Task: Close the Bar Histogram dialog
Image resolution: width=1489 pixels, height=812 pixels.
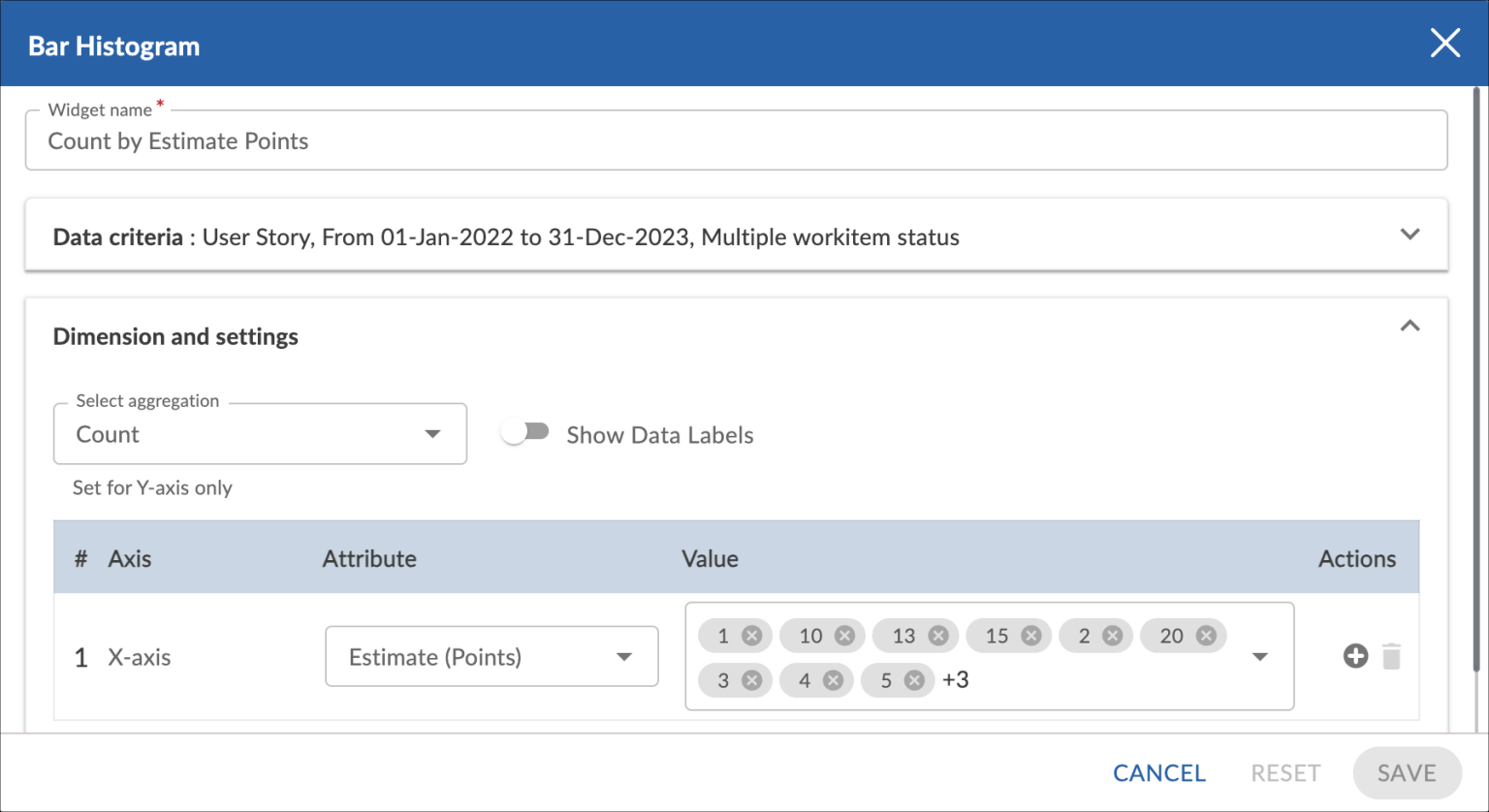Action: point(1444,43)
